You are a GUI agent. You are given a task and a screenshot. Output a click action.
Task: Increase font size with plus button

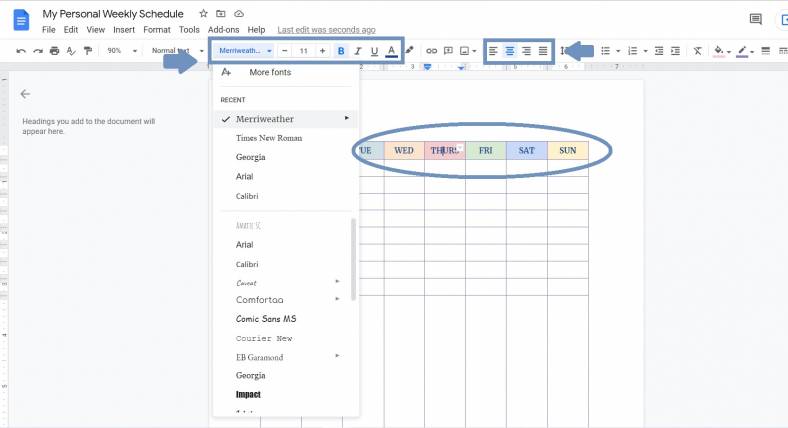click(322, 51)
